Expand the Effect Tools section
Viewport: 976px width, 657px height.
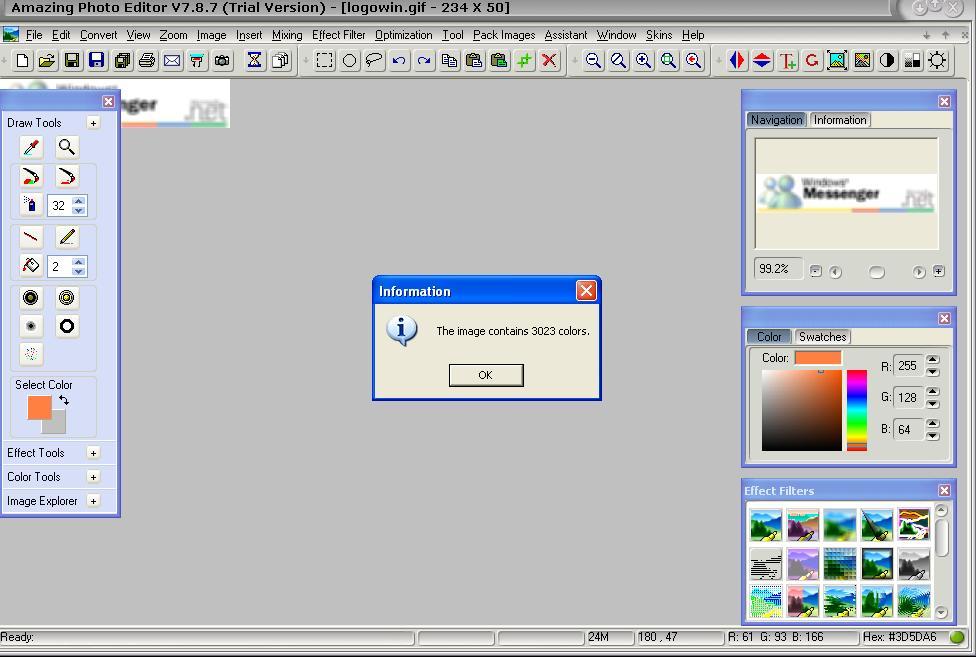coord(92,452)
